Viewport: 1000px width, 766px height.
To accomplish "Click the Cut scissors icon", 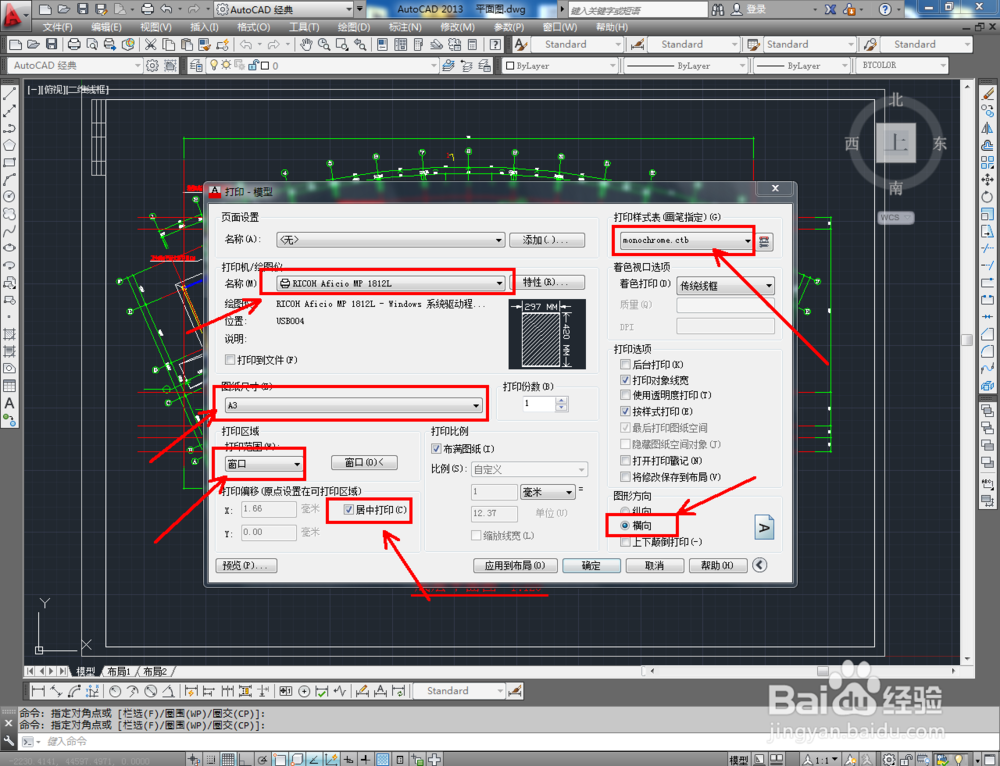I will pyautogui.click(x=151, y=44).
